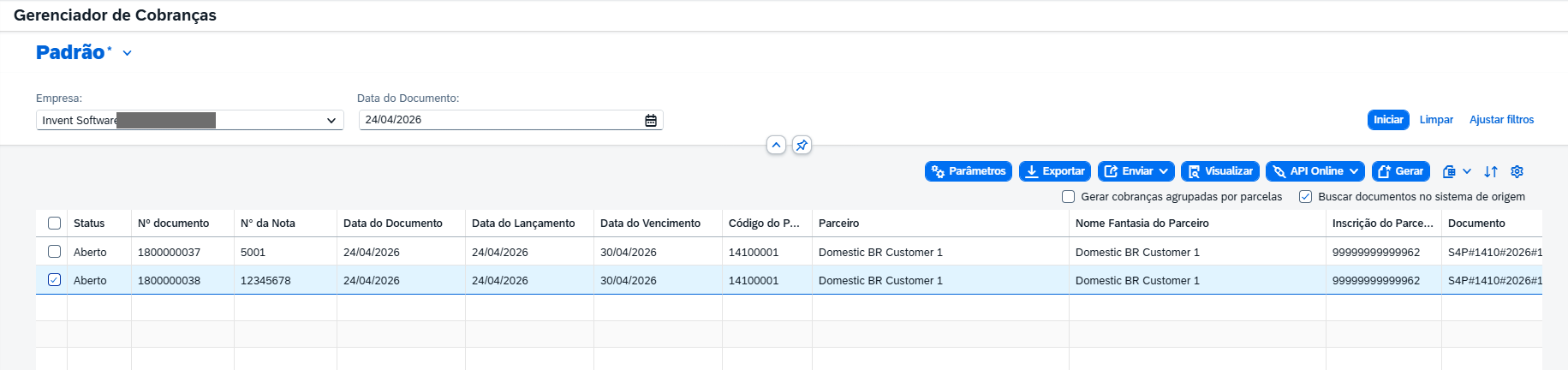
Task: Uncheck the row for document 1800000038
Action: coord(54,280)
